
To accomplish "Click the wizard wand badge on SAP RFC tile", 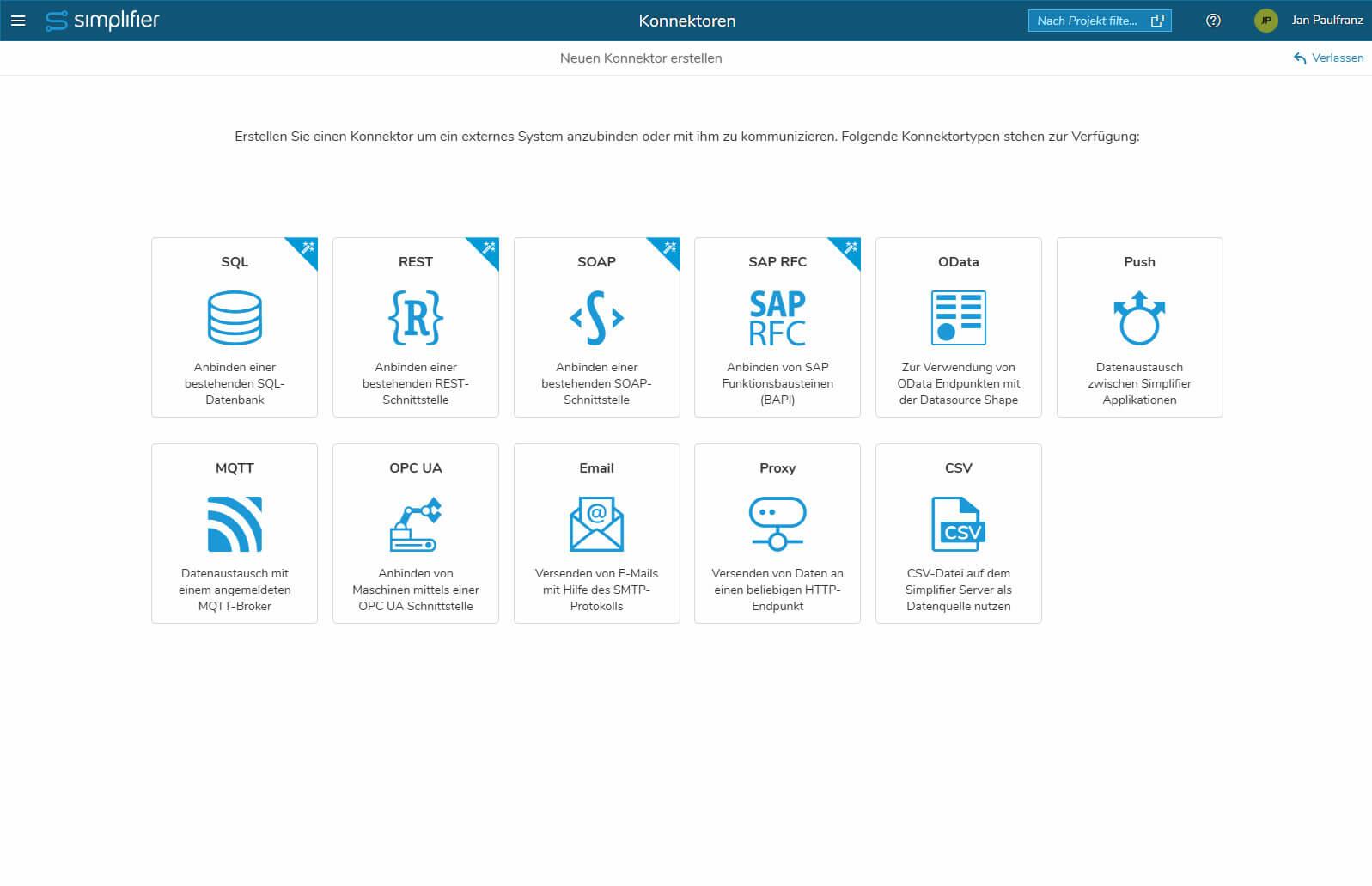I will (x=851, y=247).
